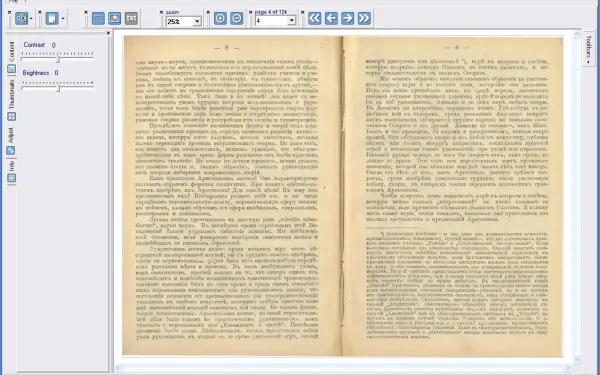The image size is (600, 375).
Task: Click the 'page 4 of 124' label
Action: 271,12
